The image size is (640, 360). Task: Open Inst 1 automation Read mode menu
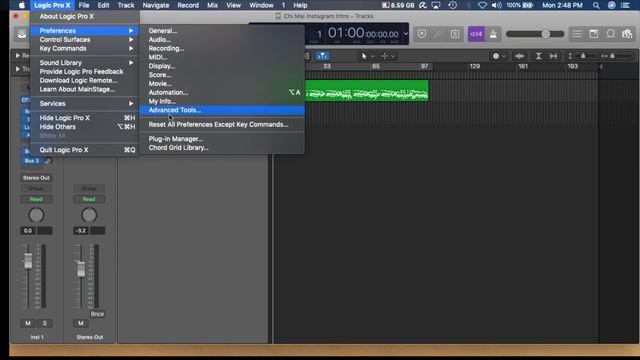point(36,199)
